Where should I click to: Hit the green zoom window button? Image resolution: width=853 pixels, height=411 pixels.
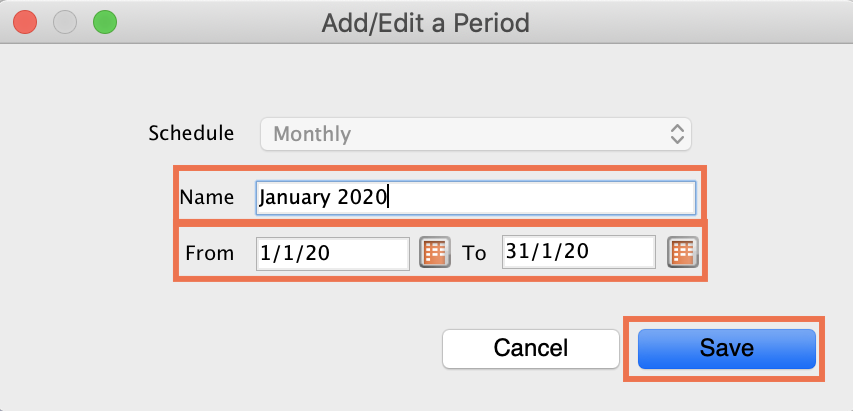tap(104, 20)
